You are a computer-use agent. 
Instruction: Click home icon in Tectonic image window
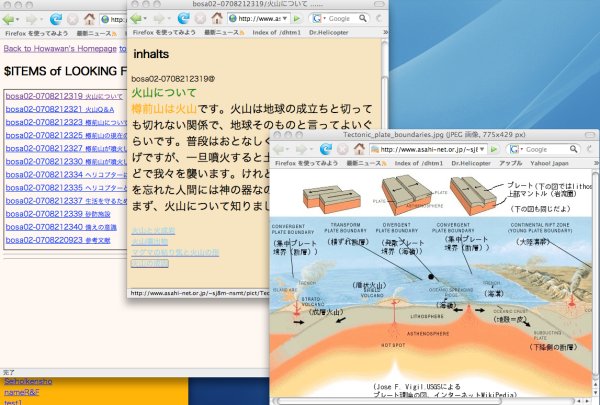click(359, 149)
